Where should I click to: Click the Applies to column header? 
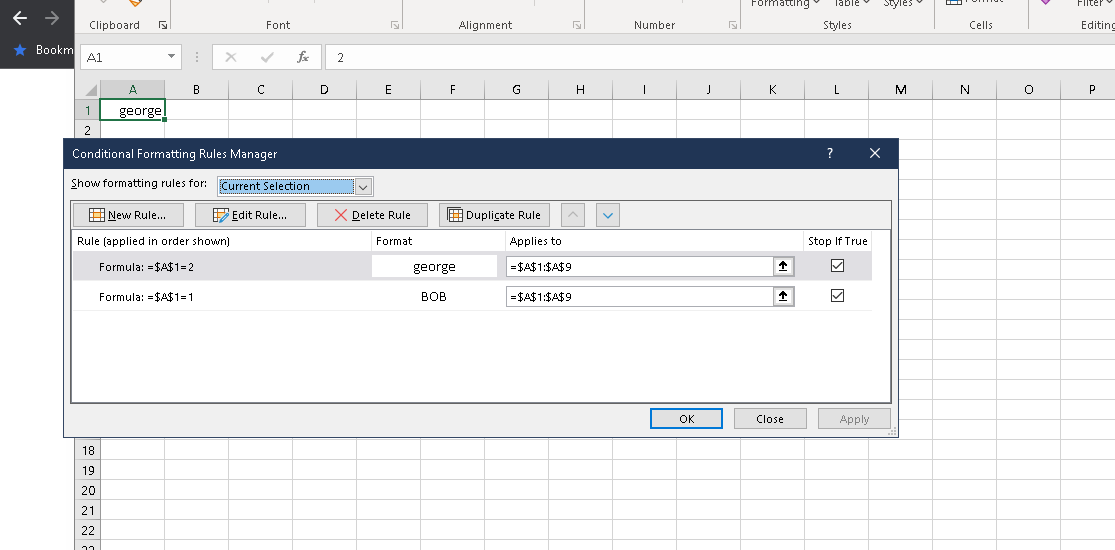coord(535,241)
